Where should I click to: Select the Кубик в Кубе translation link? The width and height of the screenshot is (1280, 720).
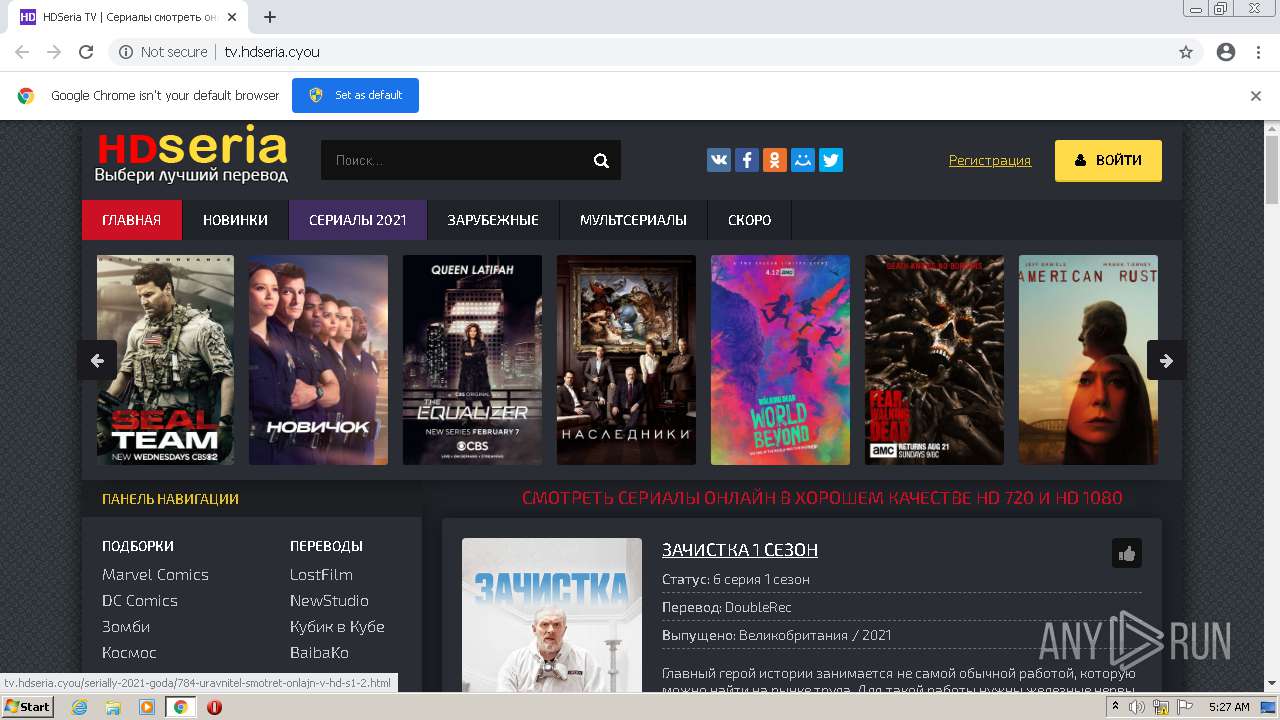[337, 627]
